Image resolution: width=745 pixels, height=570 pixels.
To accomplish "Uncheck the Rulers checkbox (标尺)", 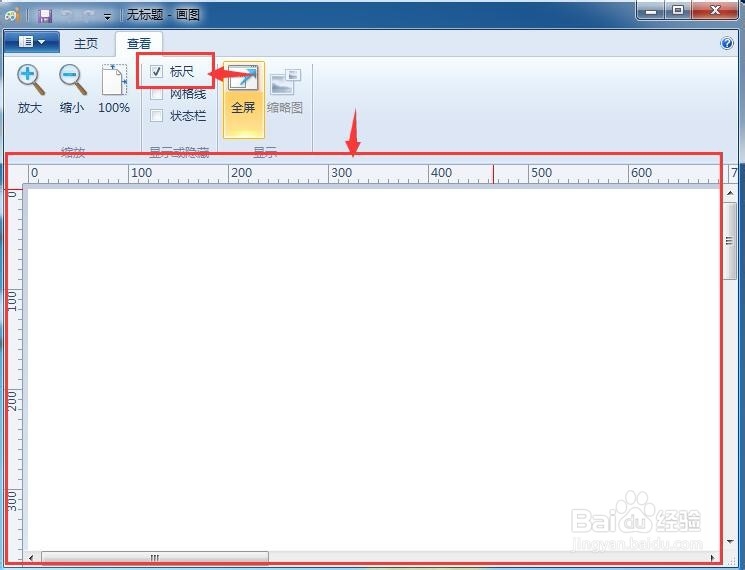I will 156,72.
